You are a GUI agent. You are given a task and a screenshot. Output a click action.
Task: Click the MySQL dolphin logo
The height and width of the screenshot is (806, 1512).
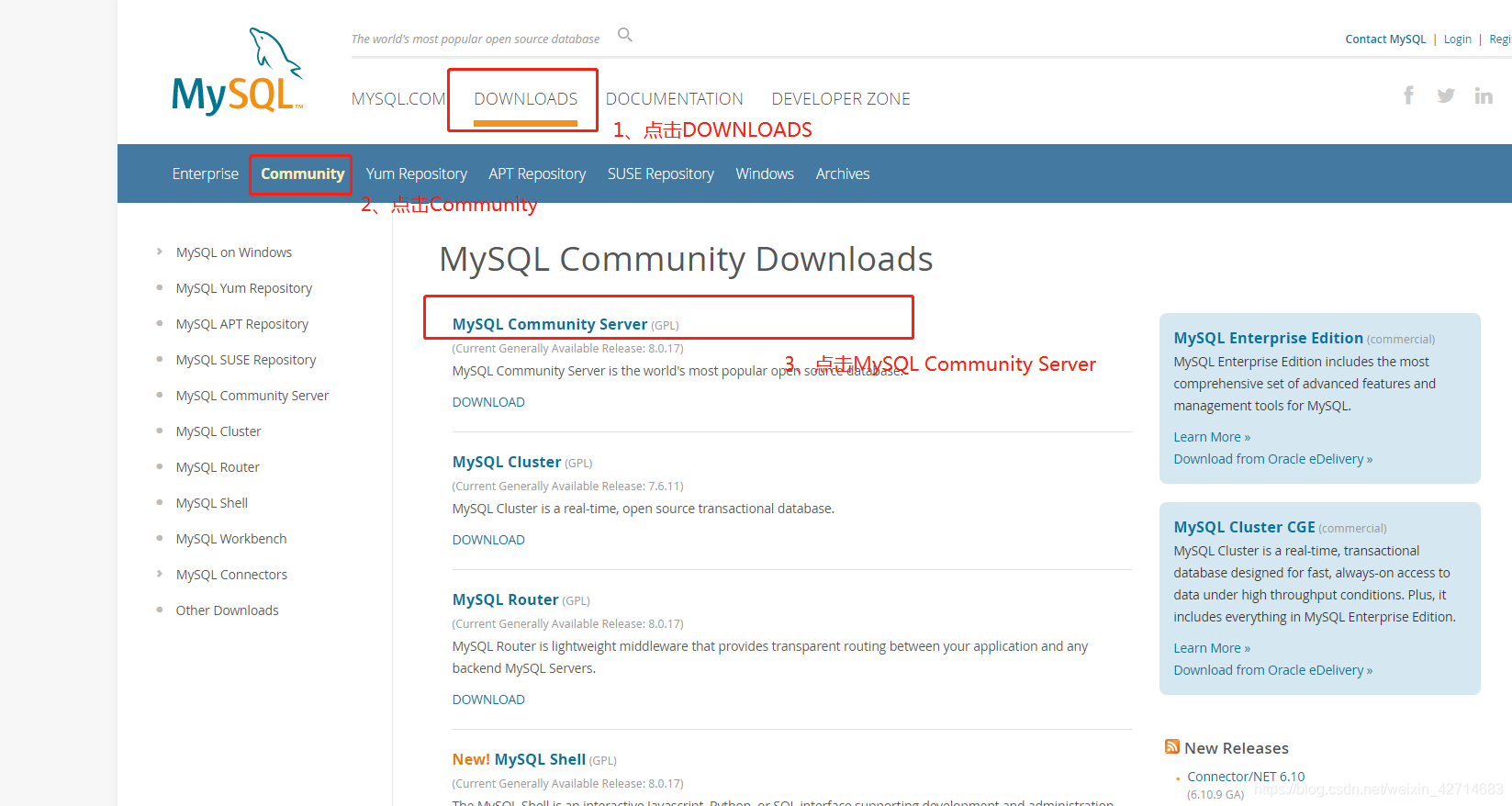[x=238, y=71]
